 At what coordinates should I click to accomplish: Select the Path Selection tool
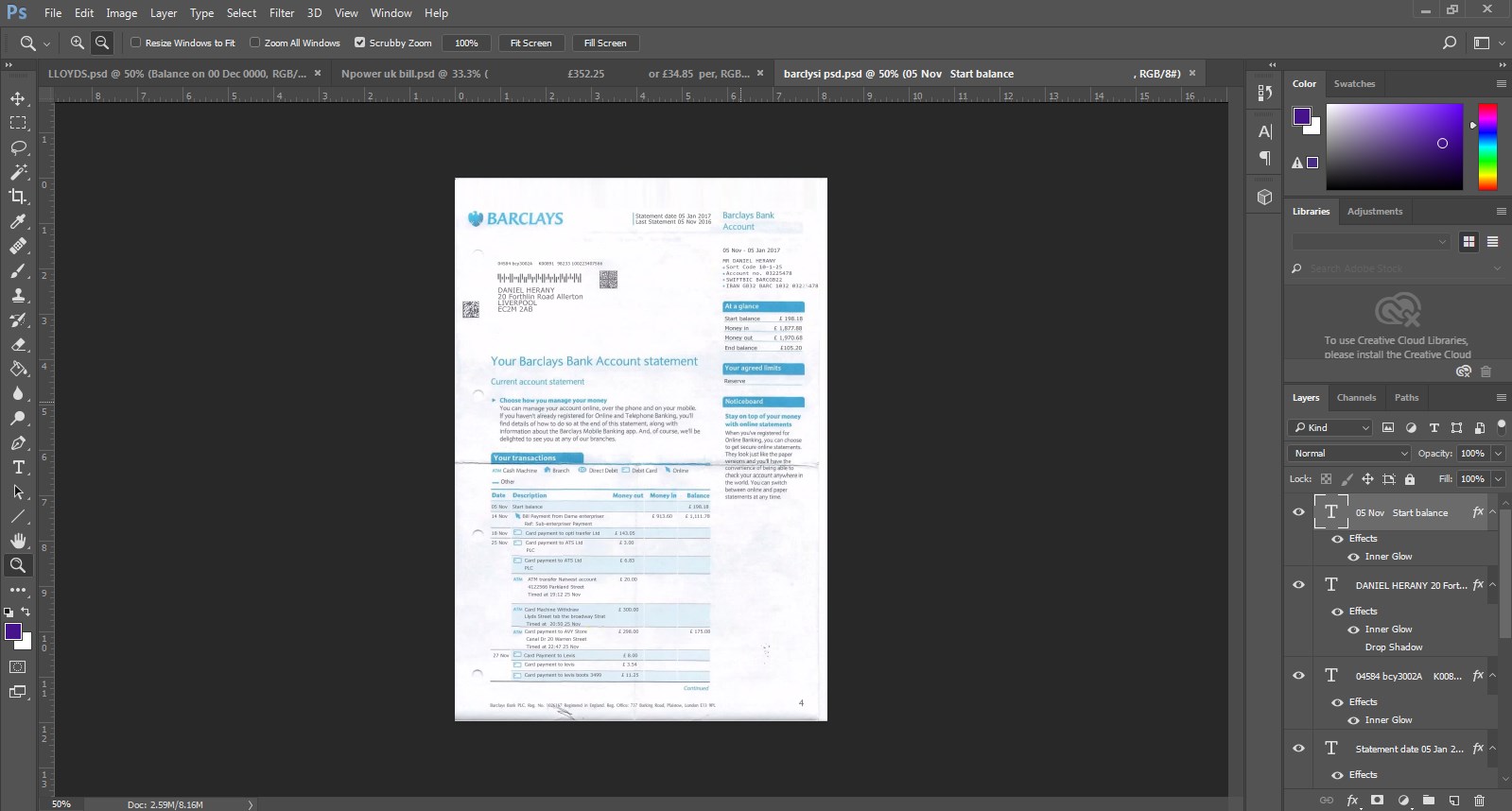click(x=18, y=492)
